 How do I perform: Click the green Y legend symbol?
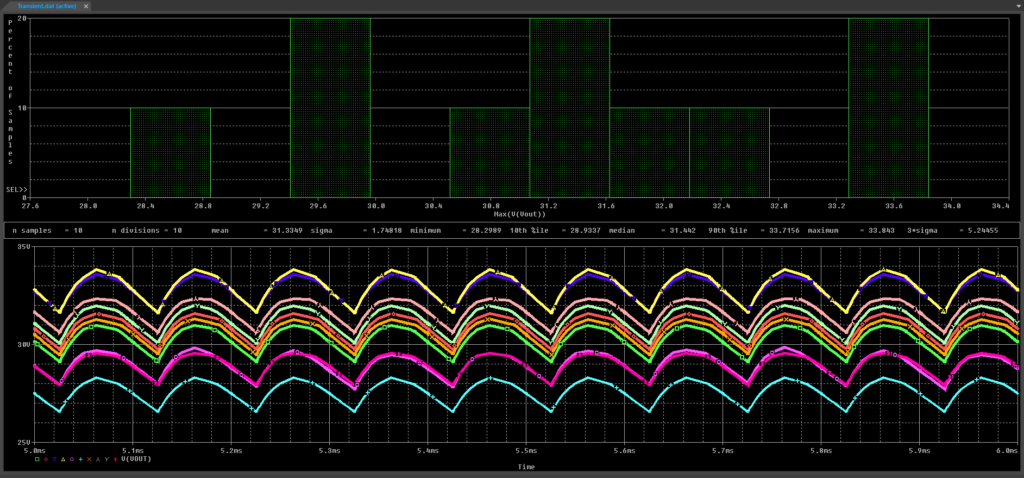106,459
